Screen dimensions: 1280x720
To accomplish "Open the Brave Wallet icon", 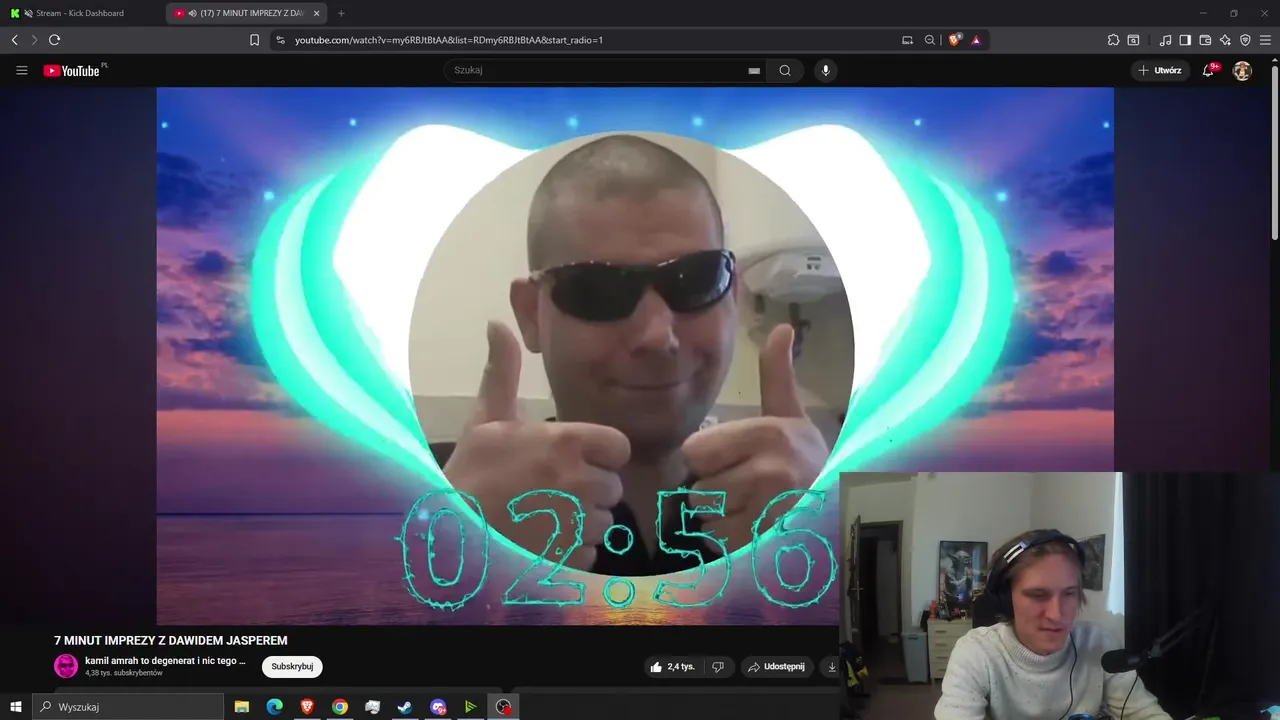I will pos(1205,40).
